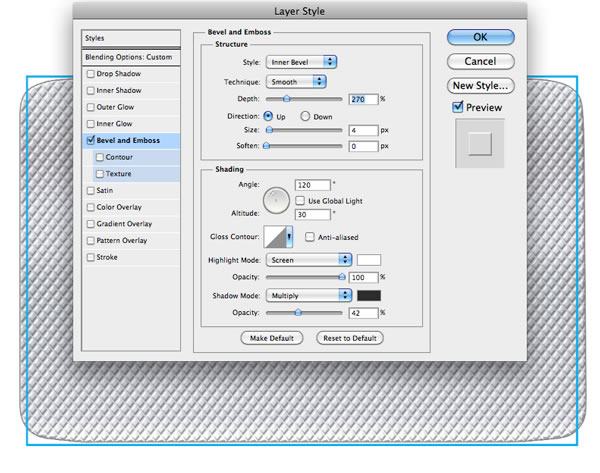Open the Style dropdown showing Inner Bevel
The height and width of the screenshot is (473, 600).
[x=301, y=62]
